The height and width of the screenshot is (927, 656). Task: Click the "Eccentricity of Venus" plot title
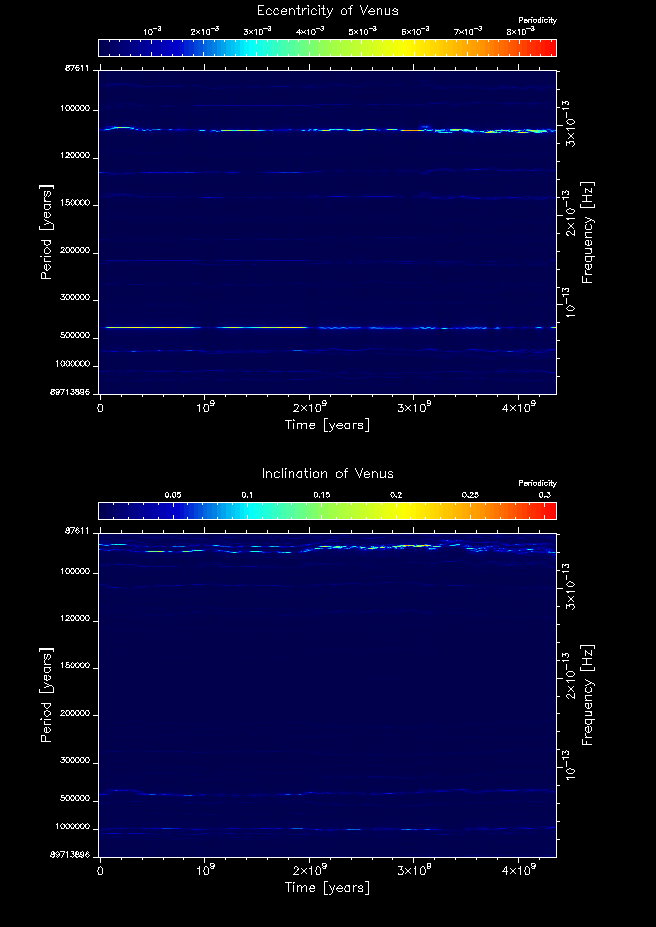pos(327,11)
